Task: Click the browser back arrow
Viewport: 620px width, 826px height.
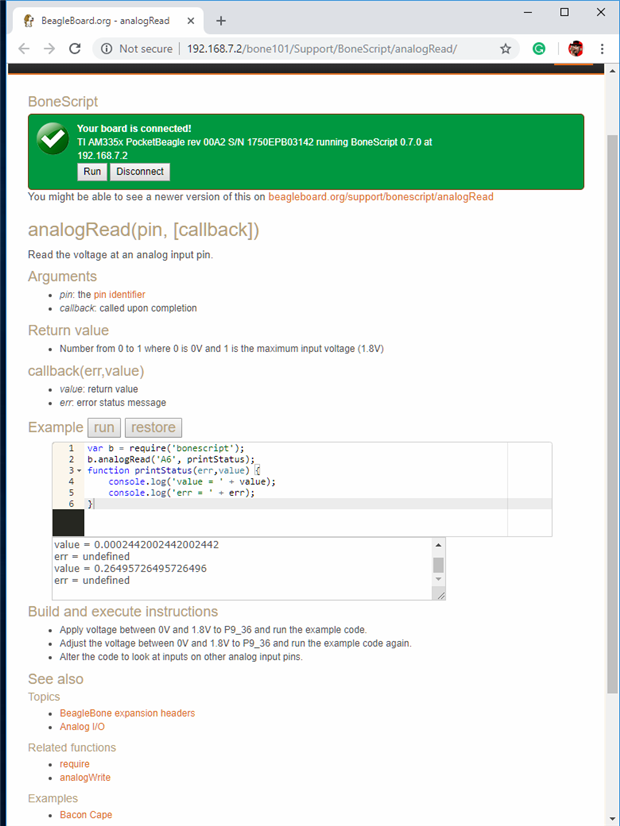Action: pos(24,49)
